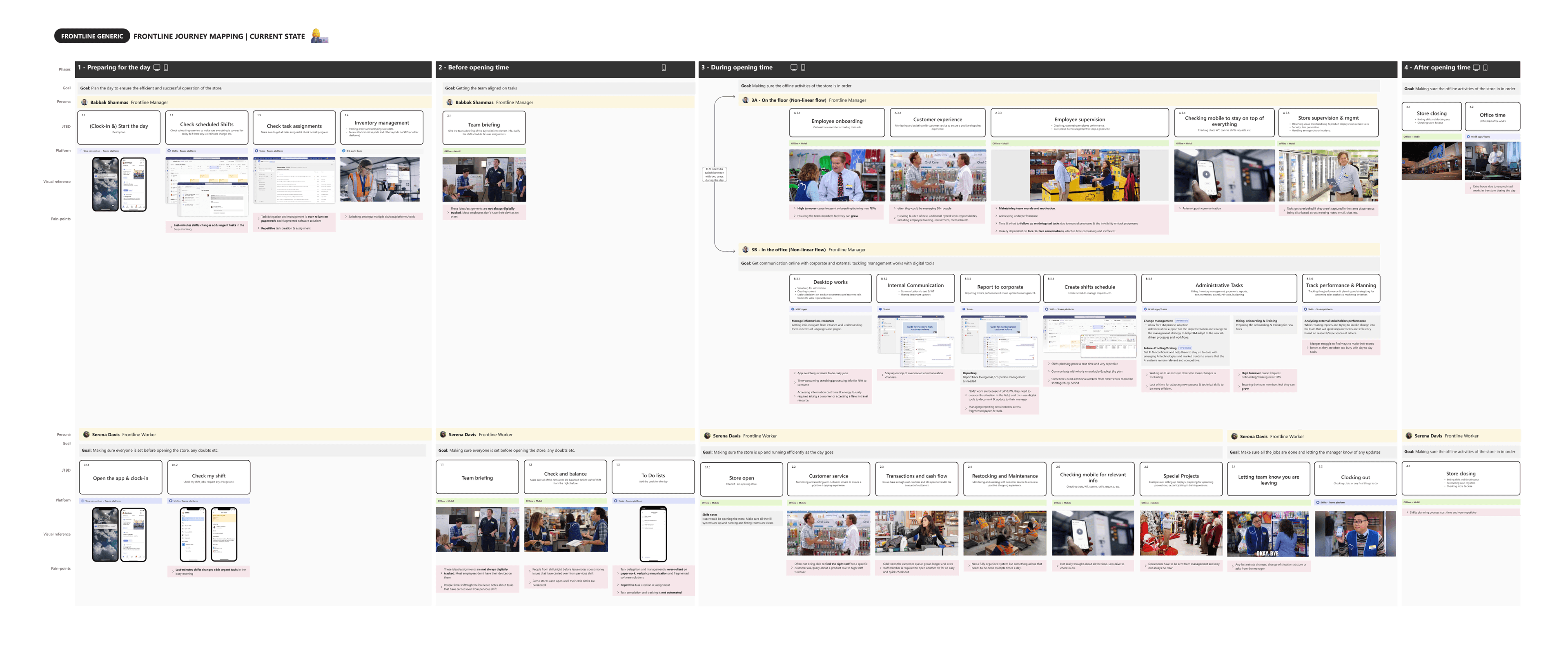Click mobile icon in Preparing for the day header
1568x646 pixels.
click(x=165, y=67)
